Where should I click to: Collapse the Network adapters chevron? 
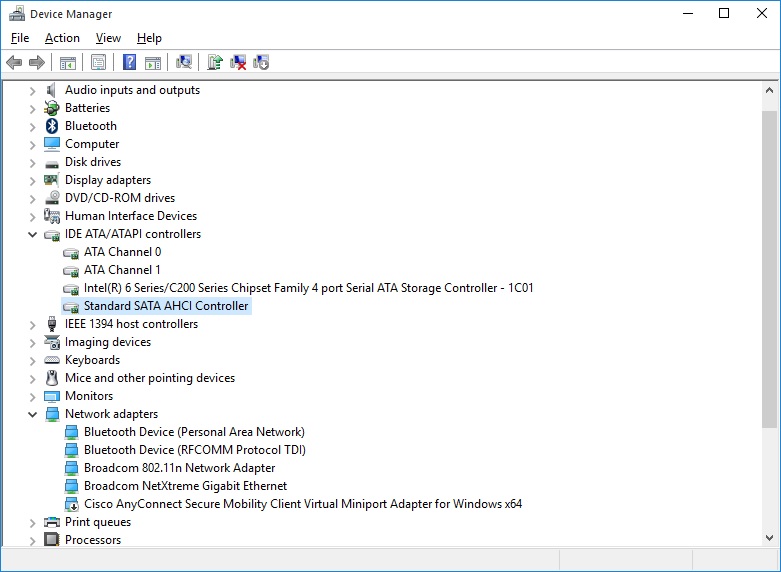(x=32, y=414)
